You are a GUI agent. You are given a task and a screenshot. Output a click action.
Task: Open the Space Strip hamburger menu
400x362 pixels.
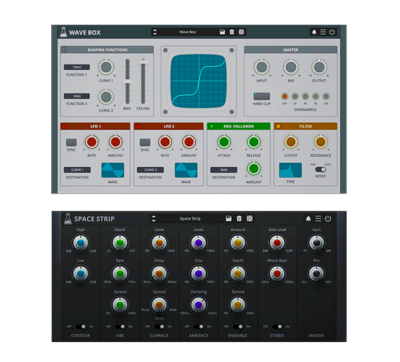[318, 219]
